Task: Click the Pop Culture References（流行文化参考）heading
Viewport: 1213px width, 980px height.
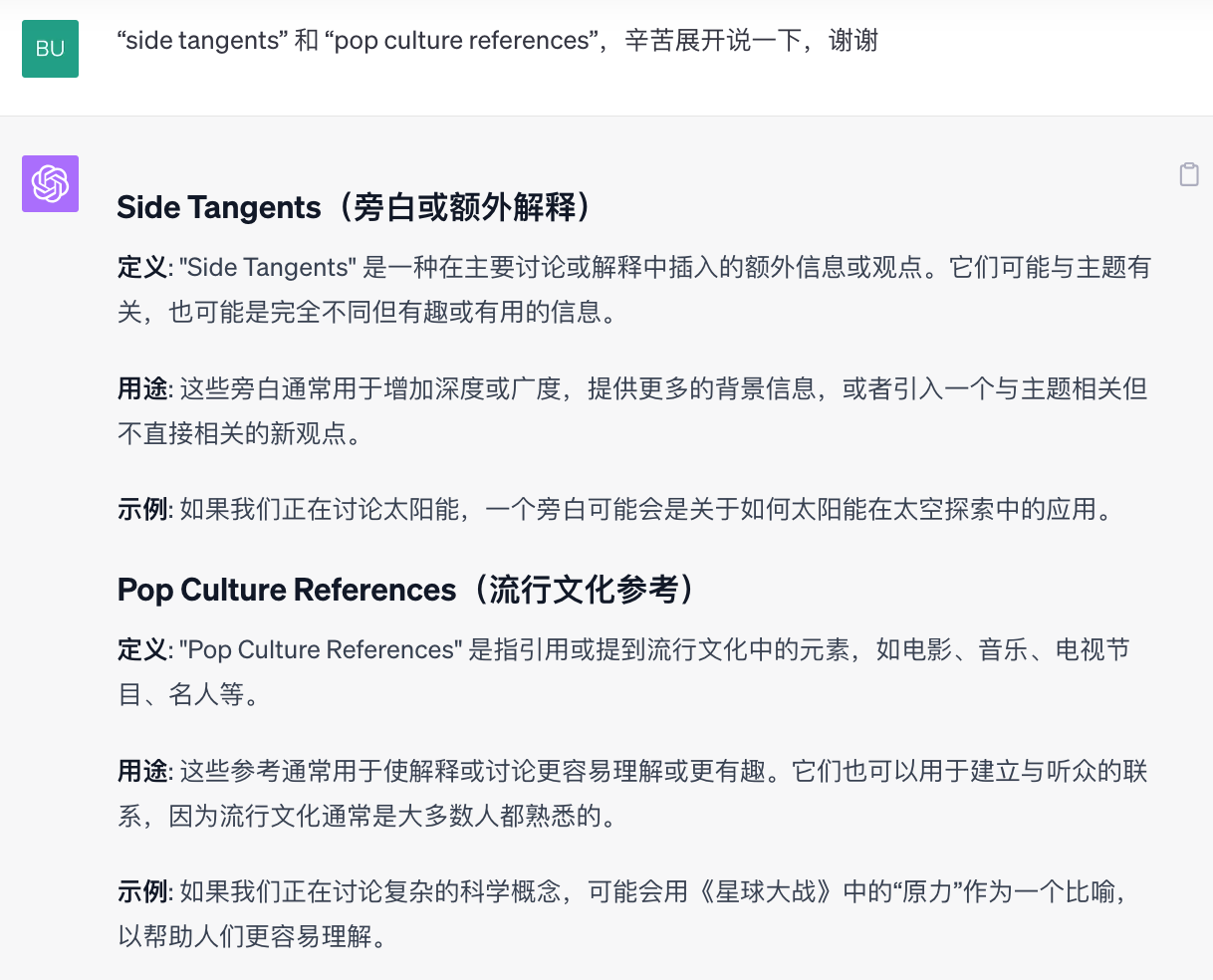Action: click(x=408, y=590)
